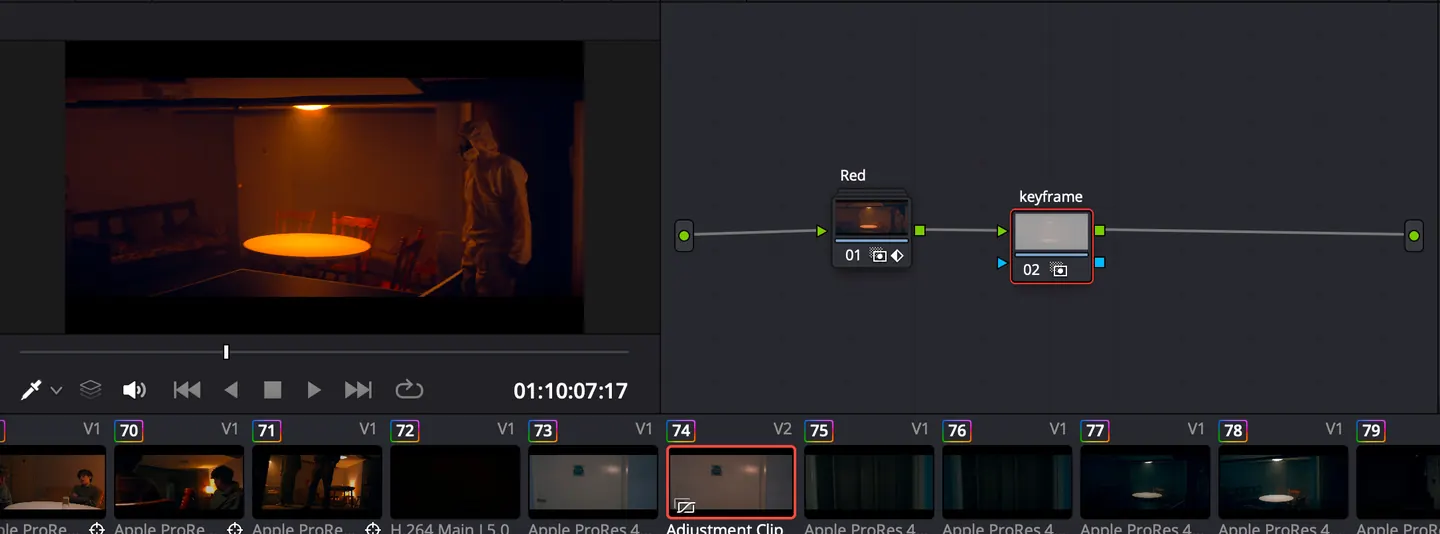
Task: Toggle loop playback
Action: (x=409, y=389)
